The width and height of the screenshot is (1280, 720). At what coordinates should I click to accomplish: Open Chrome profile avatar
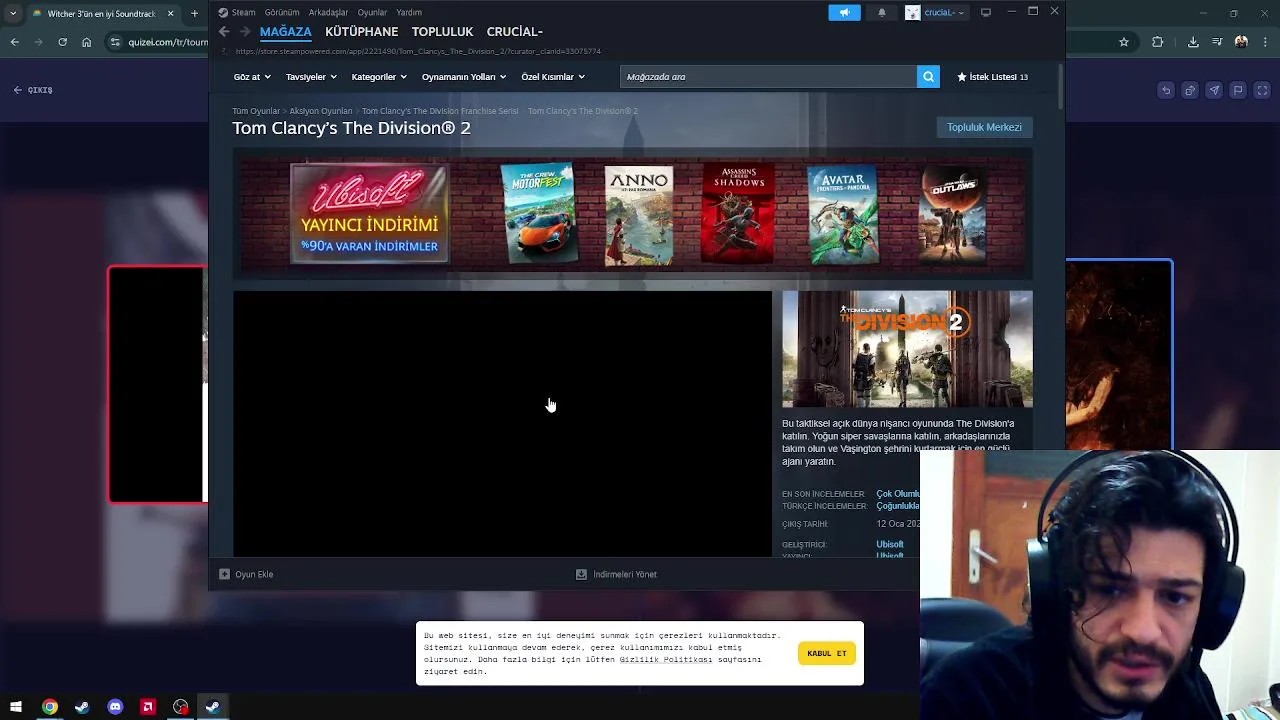pos(1241,42)
